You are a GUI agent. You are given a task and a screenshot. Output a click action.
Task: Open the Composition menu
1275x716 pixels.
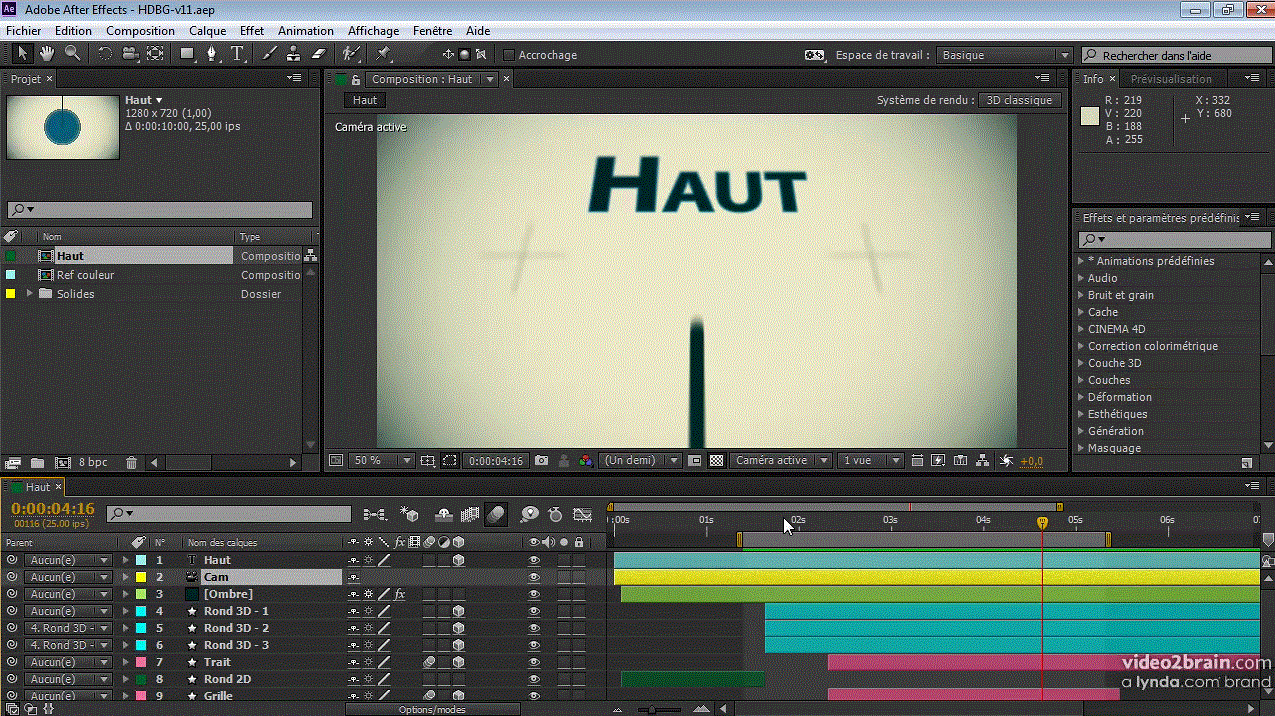[x=140, y=31]
